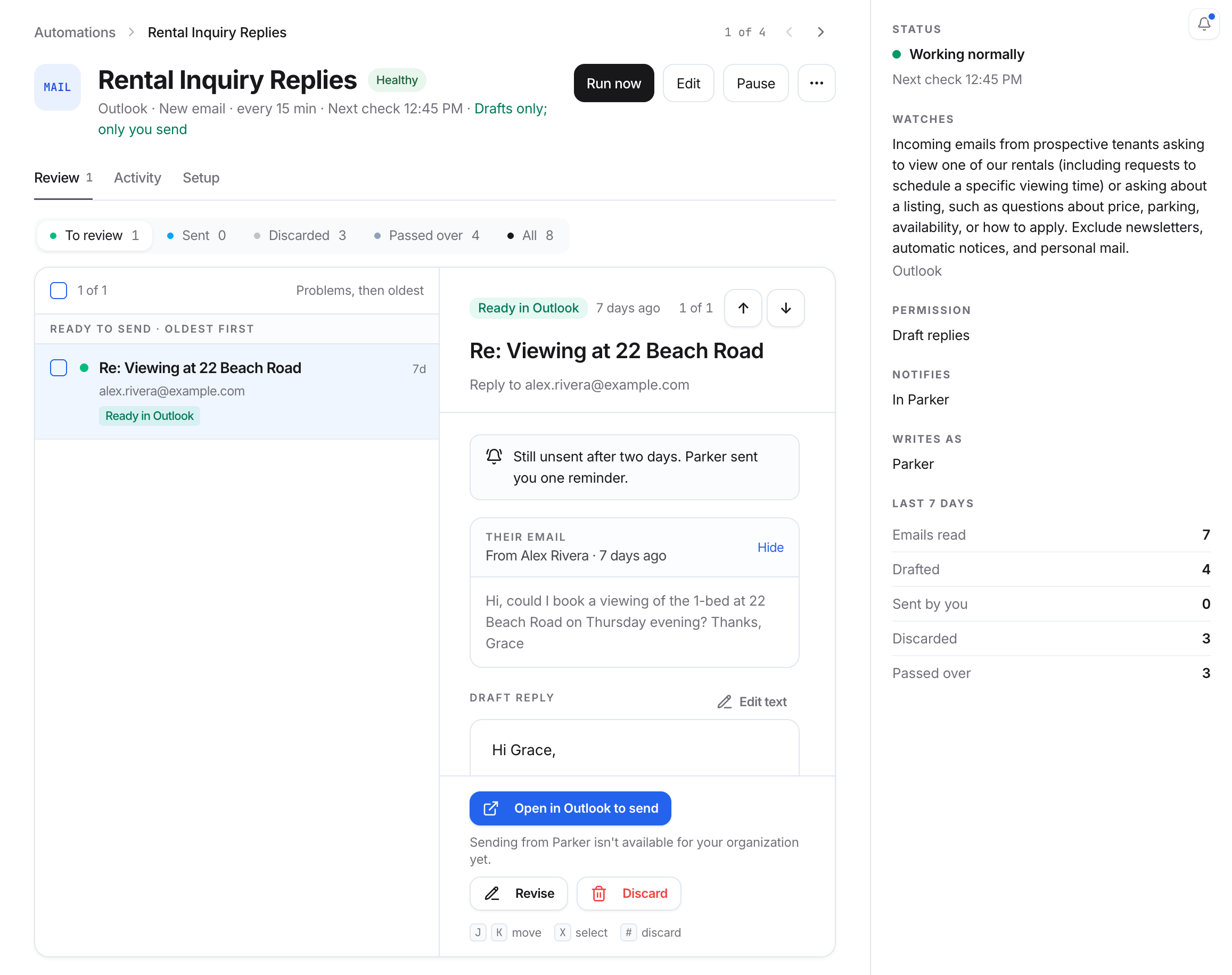Viewport: 1232px width, 975px height.
Task: Click the Healthy status badge
Action: click(x=397, y=80)
